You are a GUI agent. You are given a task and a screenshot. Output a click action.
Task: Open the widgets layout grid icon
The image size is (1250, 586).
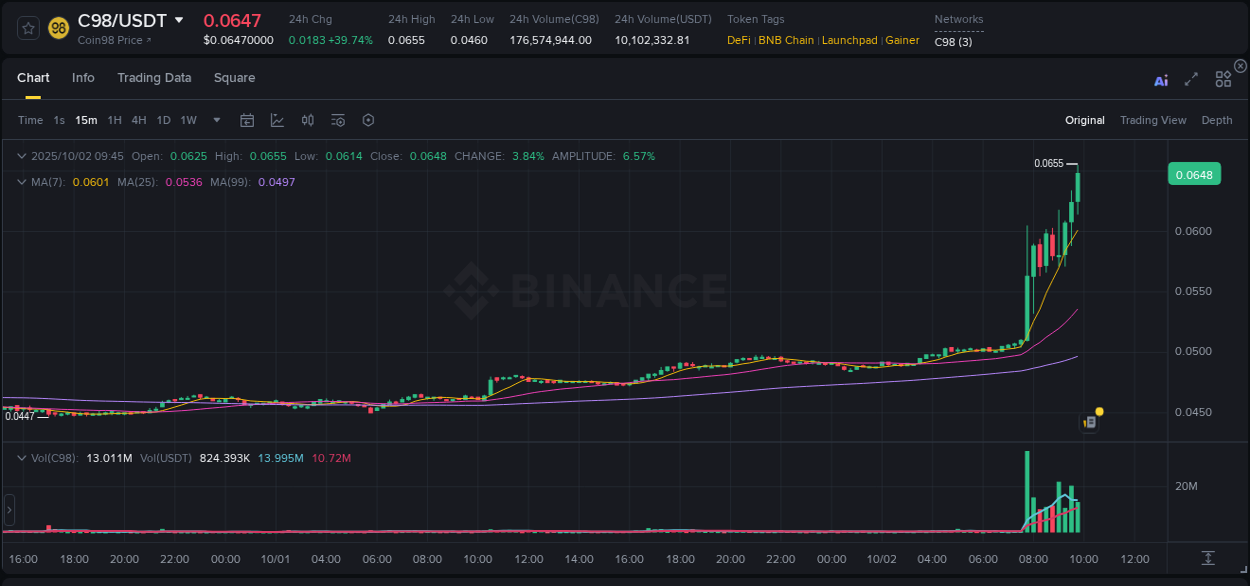click(1222, 79)
